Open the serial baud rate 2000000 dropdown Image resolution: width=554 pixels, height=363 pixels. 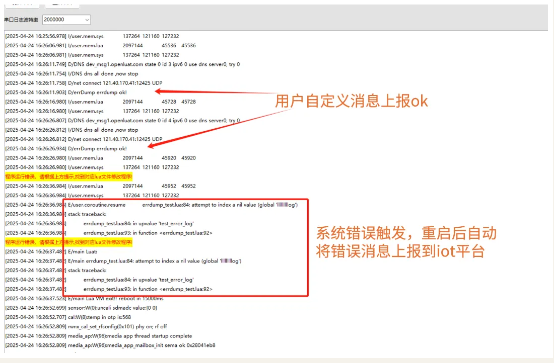tap(66, 19)
